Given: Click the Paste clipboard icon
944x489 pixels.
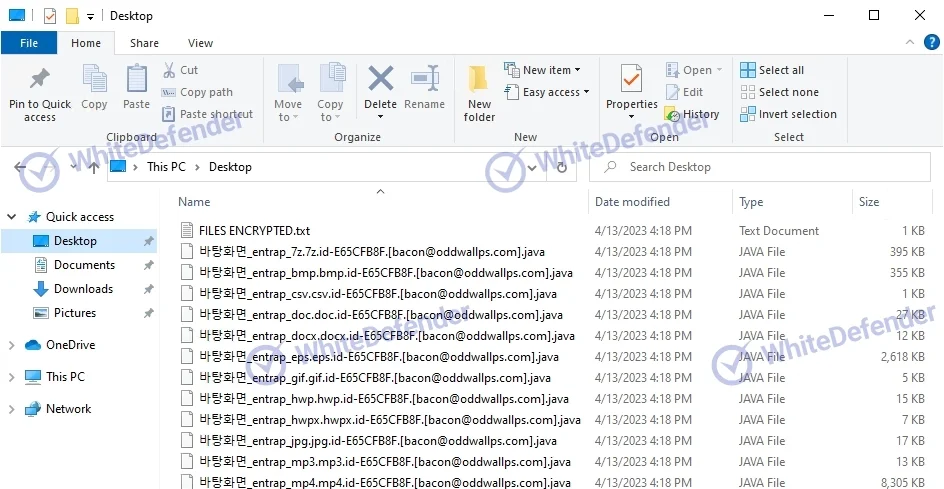Looking at the screenshot, I should pyautogui.click(x=136, y=80).
